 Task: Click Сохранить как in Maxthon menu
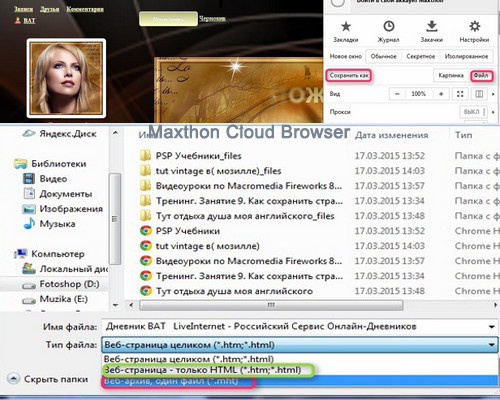click(x=349, y=76)
